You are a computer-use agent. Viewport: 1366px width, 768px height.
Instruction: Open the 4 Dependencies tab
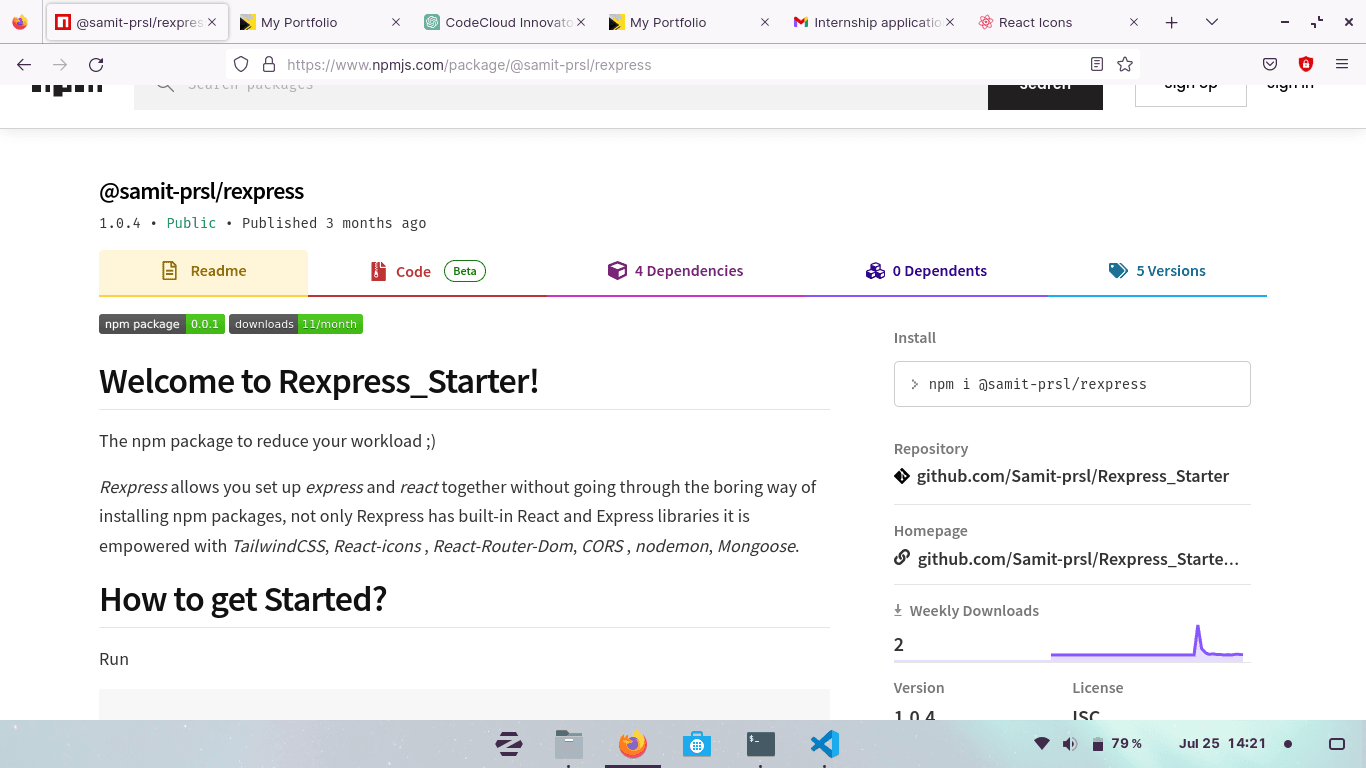click(x=676, y=271)
